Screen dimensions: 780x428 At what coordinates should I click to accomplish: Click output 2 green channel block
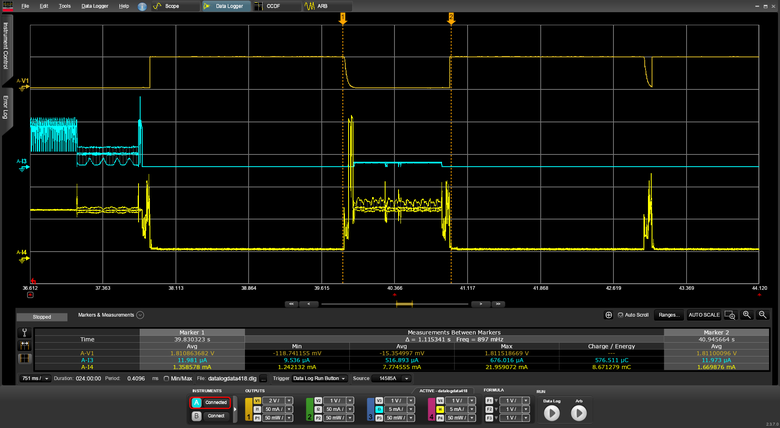[x=309, y=410]
